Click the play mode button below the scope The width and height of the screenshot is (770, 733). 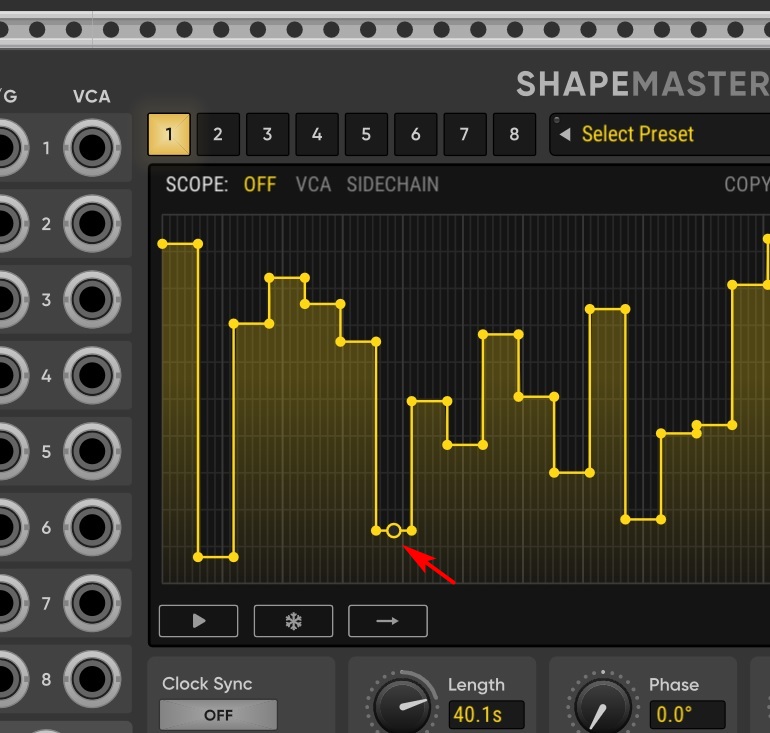pyautogui.click(x=198, y=621)
